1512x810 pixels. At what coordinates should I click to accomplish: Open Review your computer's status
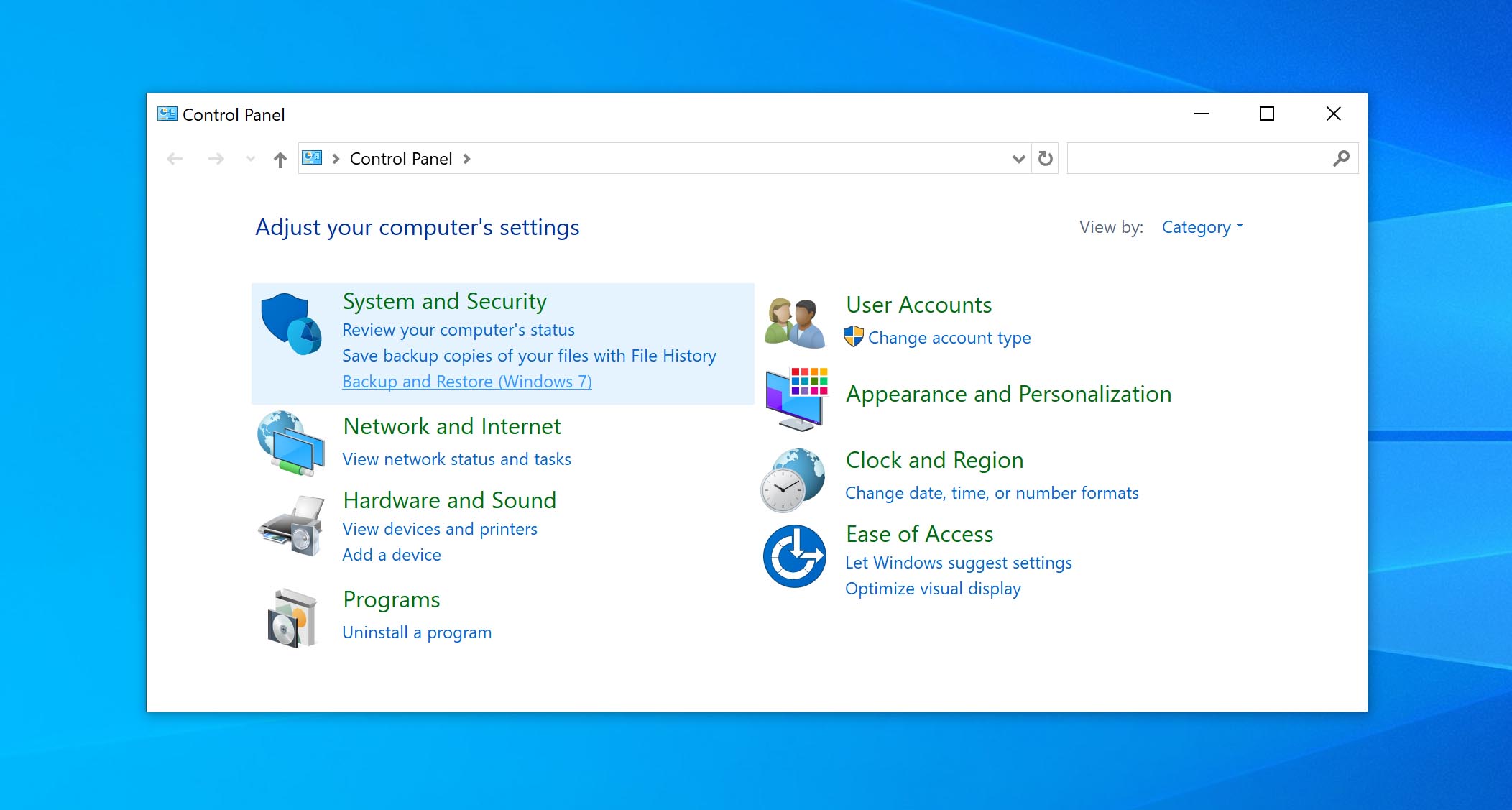tap(458, 330)
